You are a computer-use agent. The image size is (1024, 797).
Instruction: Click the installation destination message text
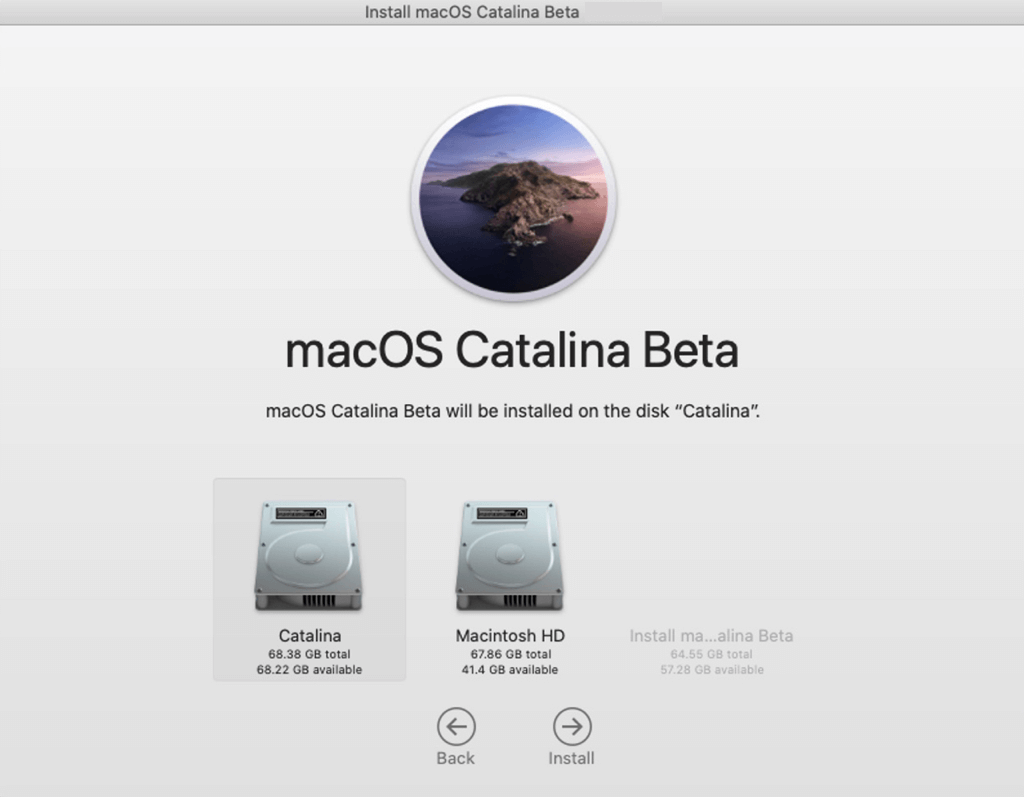[x=513, y=411]
